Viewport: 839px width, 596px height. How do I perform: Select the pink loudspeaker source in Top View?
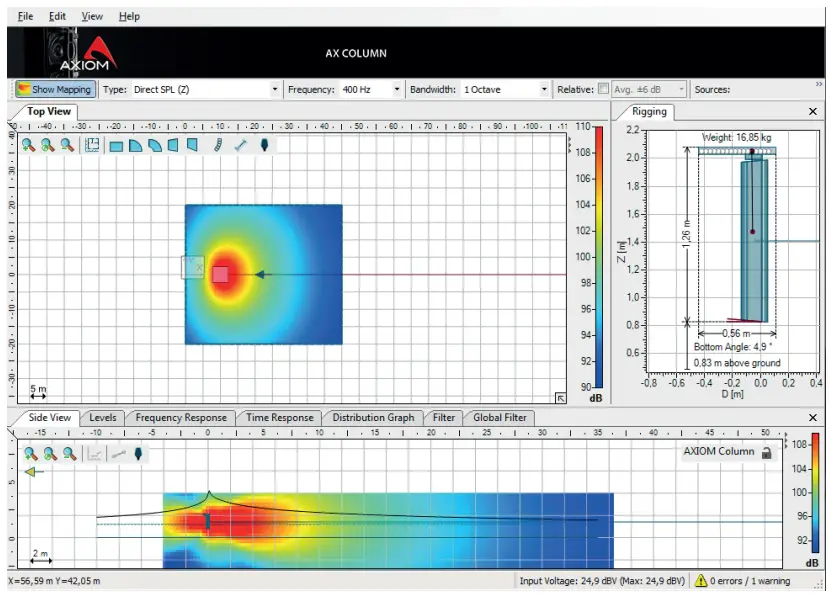pyautogui.click(x=220, y=274)
